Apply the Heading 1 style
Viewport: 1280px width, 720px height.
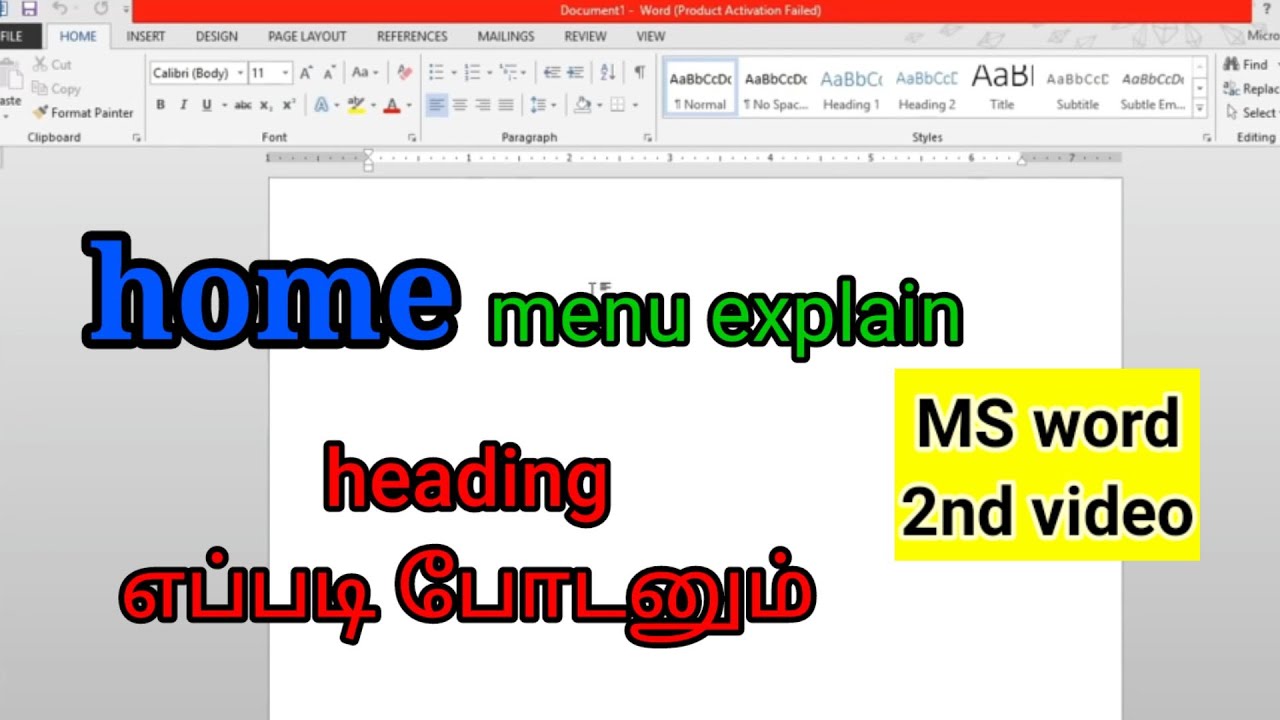pos(851,87)
